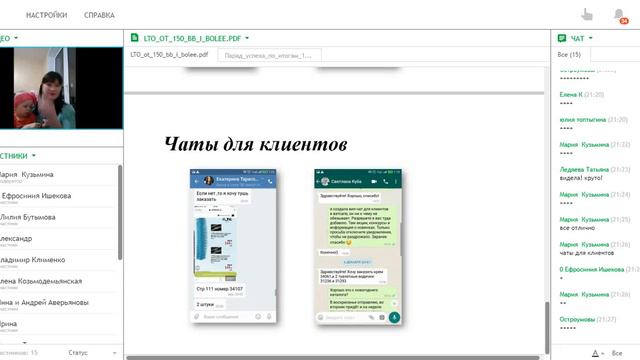Switch to the LTO_ot_150_bb_i_bolee.pdf tab
The height and width of the screenshot is (360, 640).
(x=169, y=54)
